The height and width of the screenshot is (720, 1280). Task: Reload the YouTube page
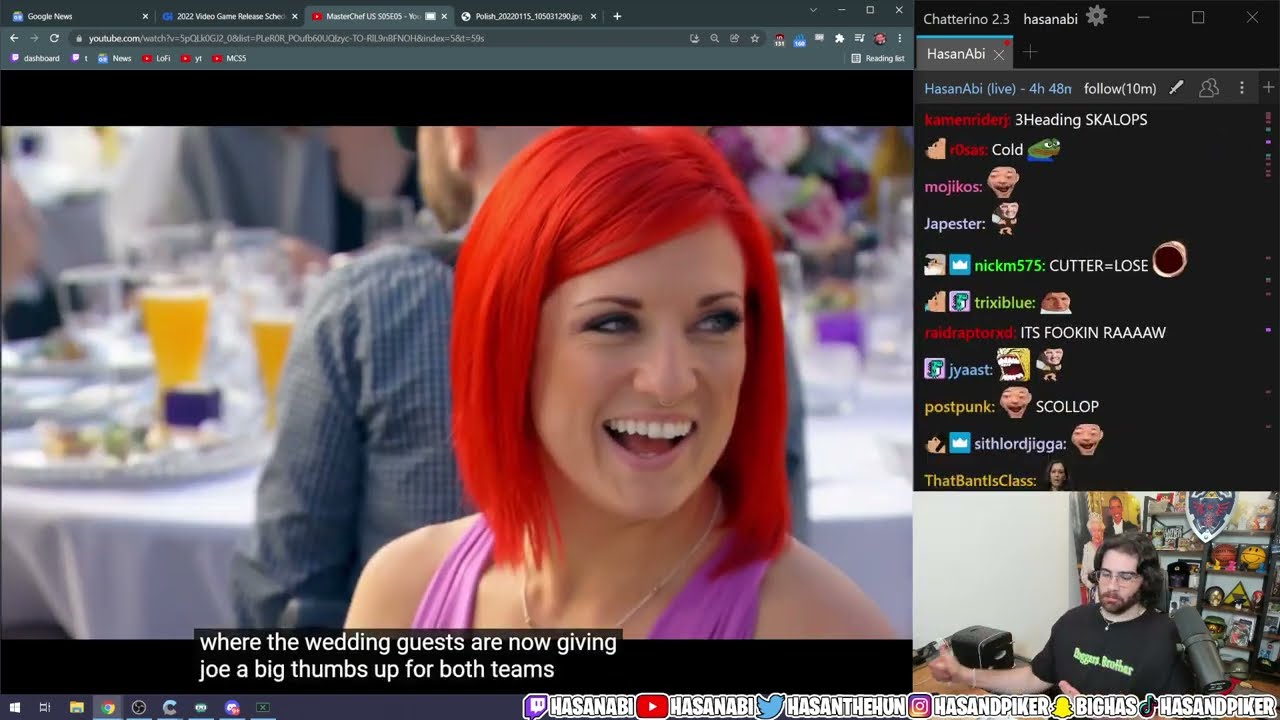click(54, 38)
